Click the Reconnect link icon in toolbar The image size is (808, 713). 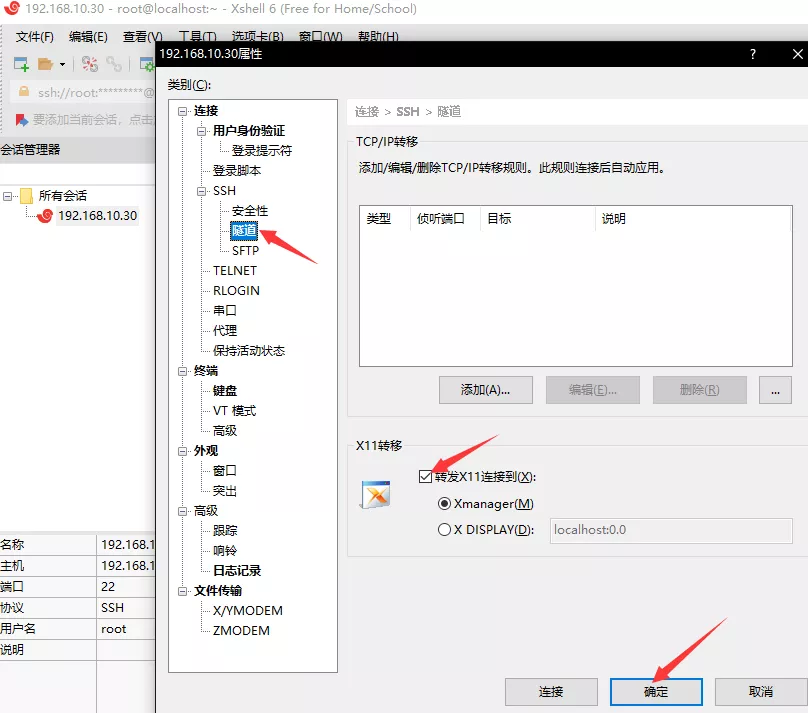click(x=114, y=64)
